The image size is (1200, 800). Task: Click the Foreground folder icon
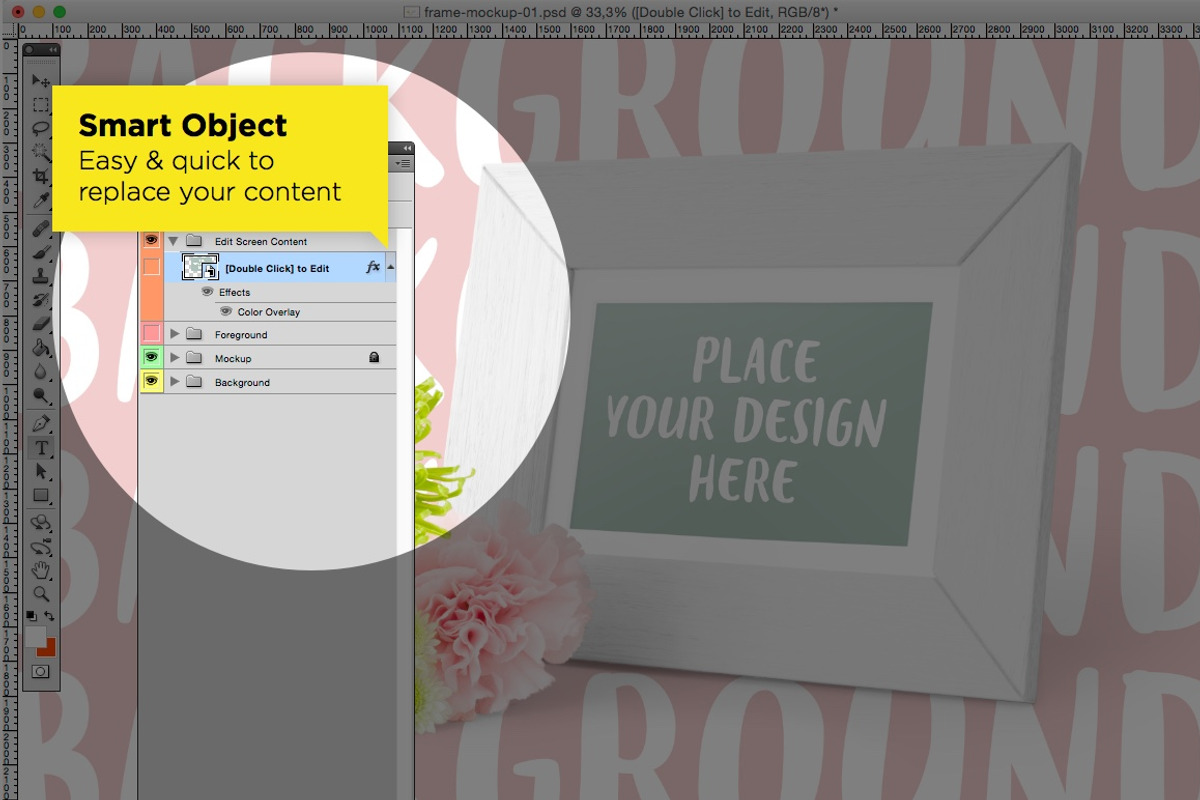point(194,334)
